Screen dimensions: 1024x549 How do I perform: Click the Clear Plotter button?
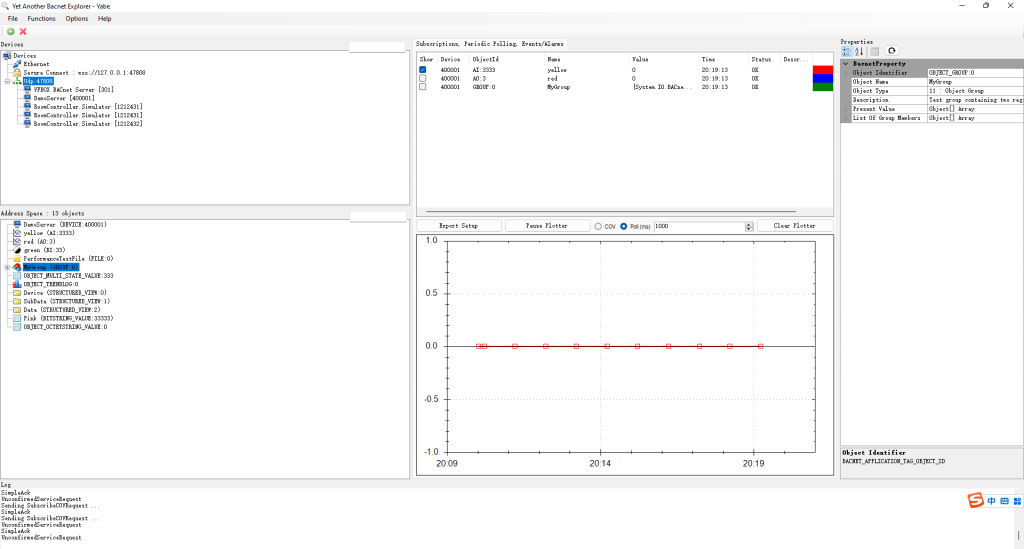tap(794, 226)
